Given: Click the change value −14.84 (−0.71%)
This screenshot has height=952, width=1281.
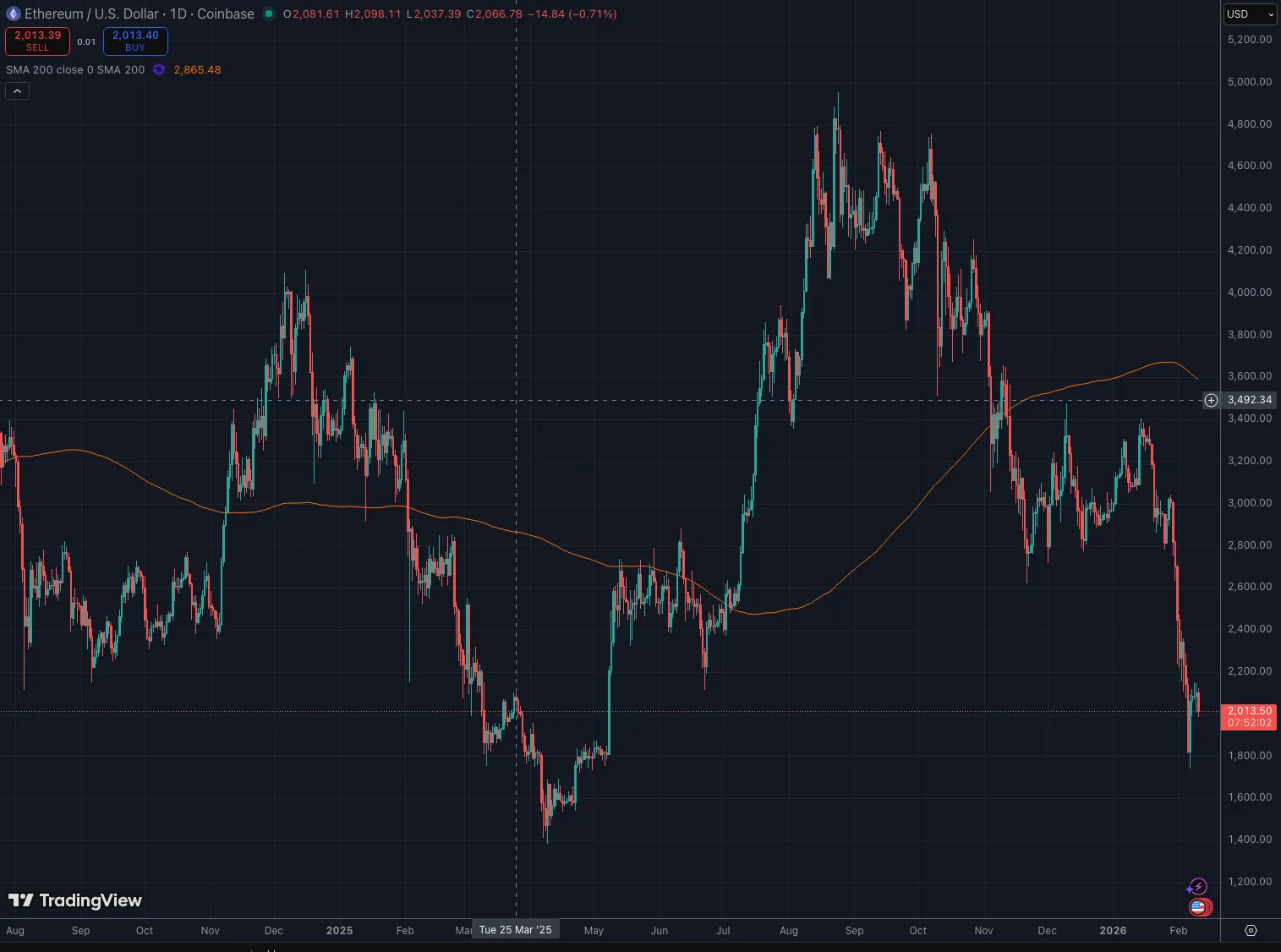Looking at the screenshot, I should [x=572, y=14].
